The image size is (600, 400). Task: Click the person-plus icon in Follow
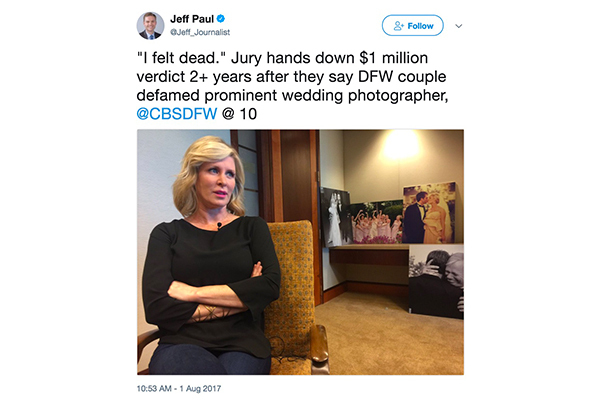(399, 26)
